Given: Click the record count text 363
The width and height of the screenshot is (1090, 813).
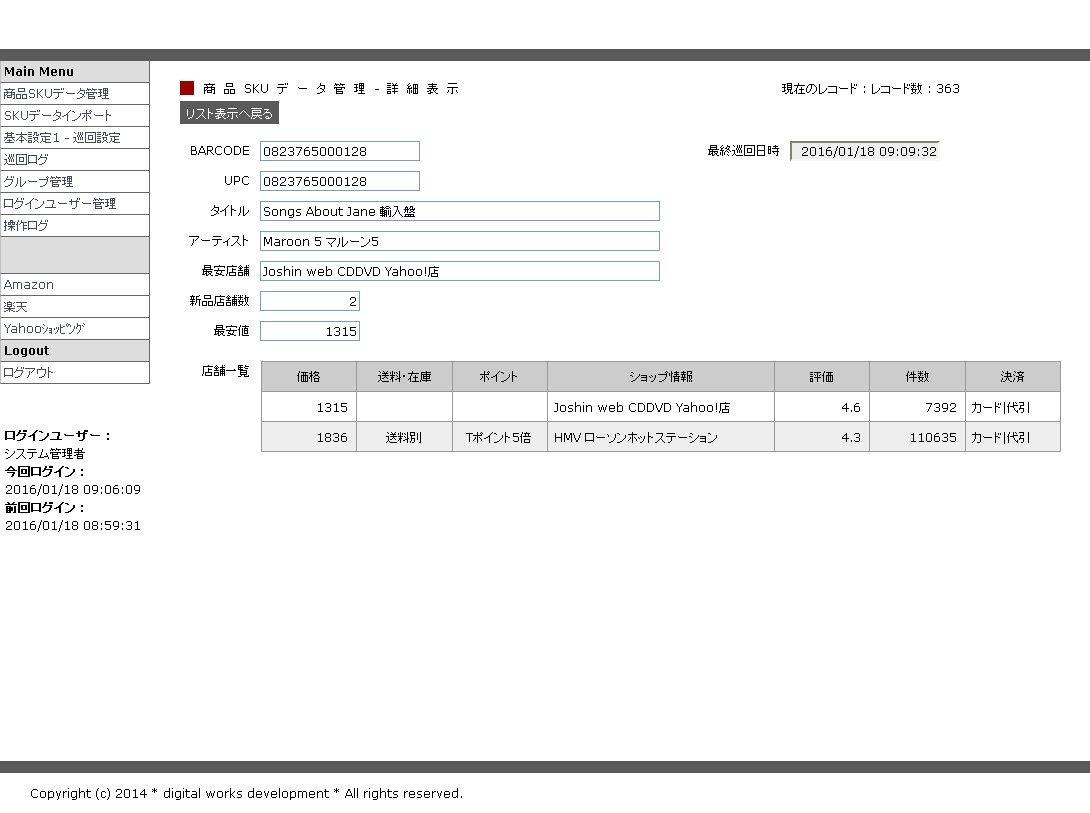Looking at the screenshot, I should (947, 88).
